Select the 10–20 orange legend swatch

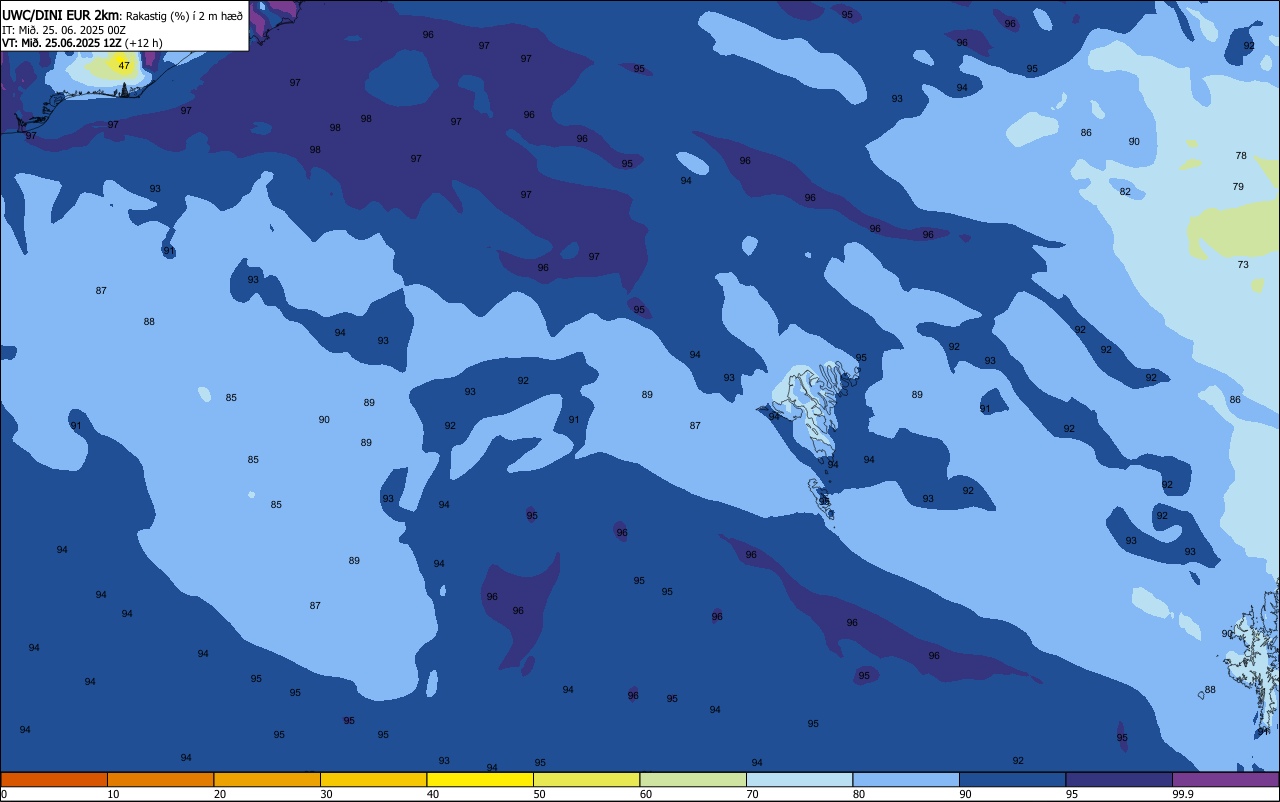point(160,779)
